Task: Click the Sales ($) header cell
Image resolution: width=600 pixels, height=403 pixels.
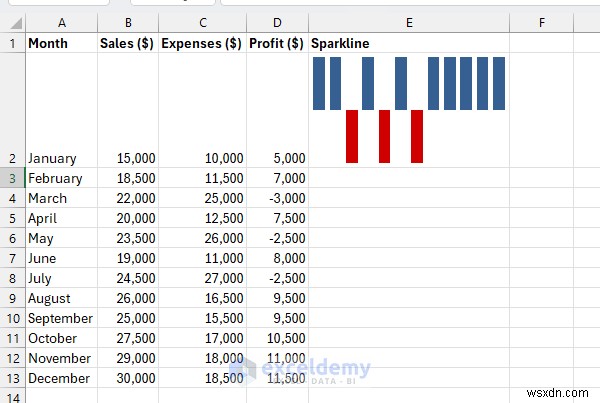Action: click(x=128, y=43)
